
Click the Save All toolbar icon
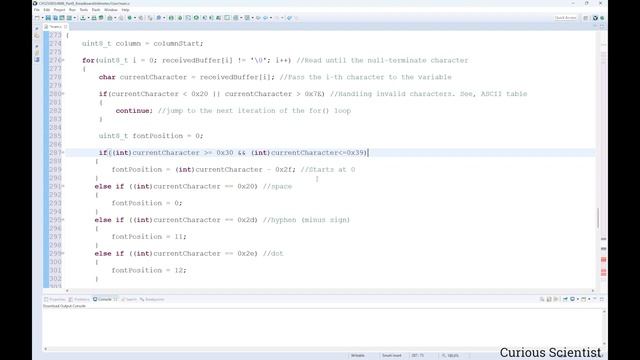(55, 18)
